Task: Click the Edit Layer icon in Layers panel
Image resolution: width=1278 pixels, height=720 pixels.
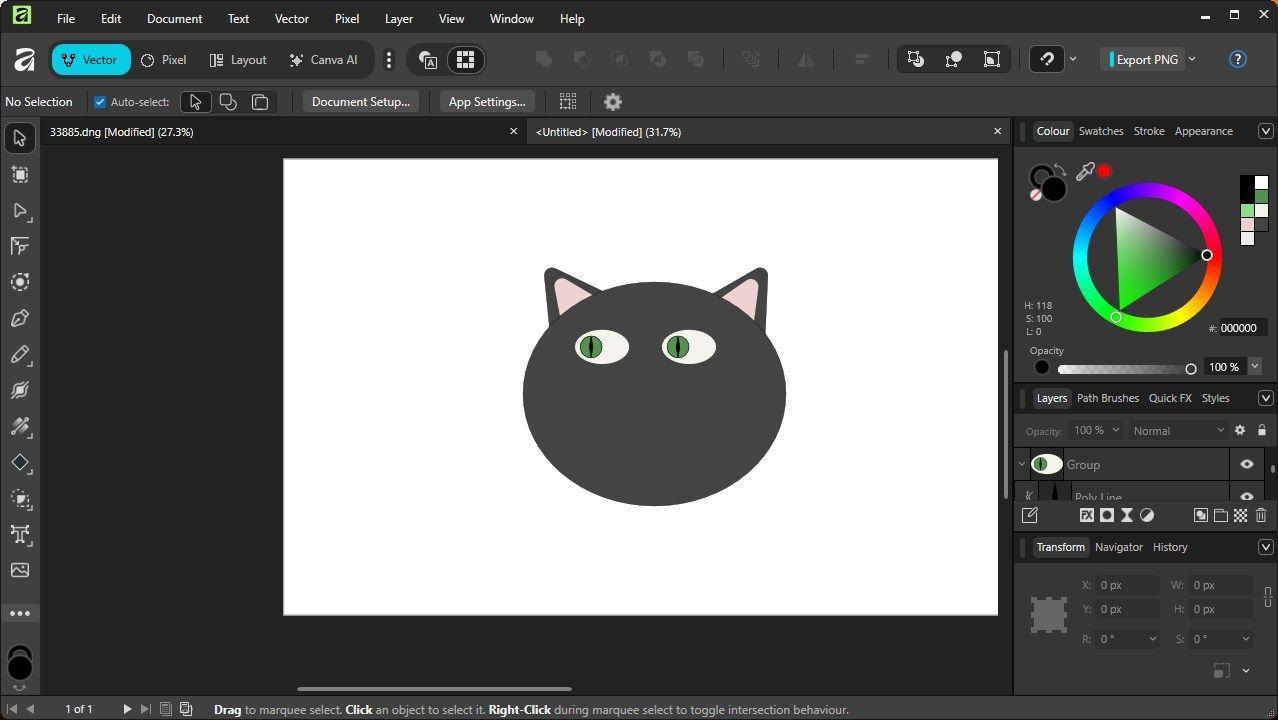Action: 1030,516
